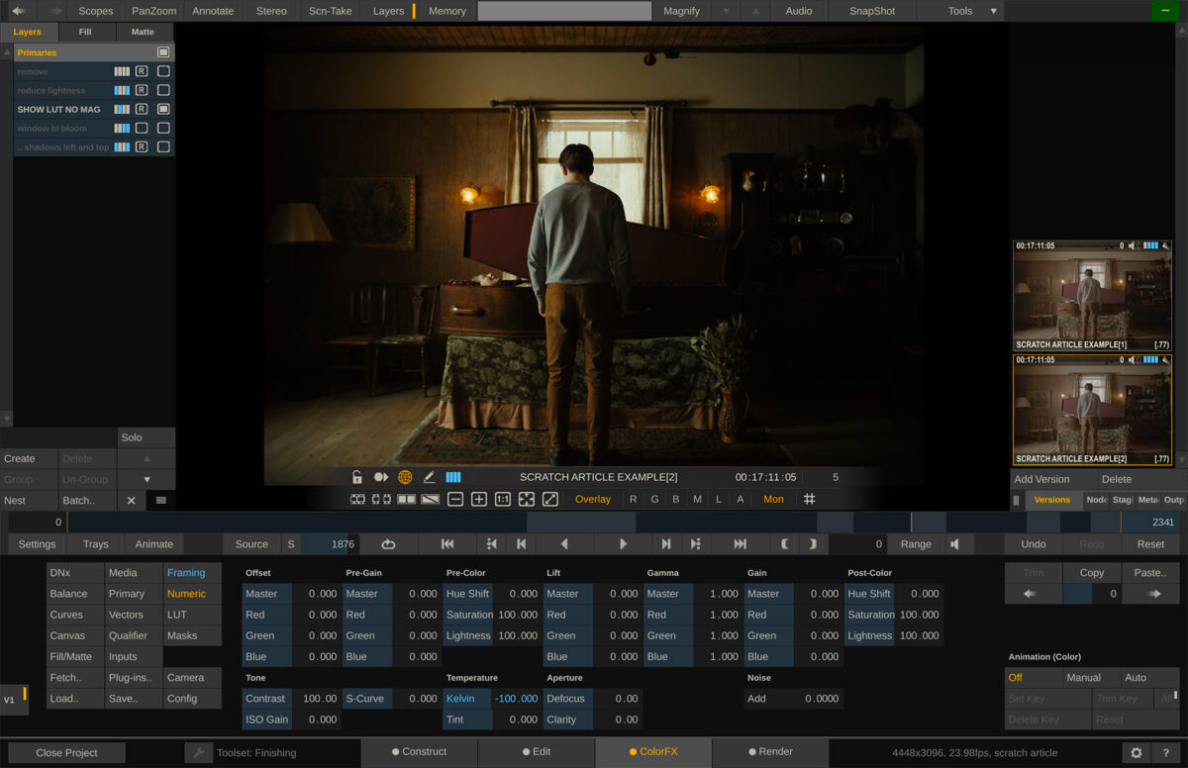Click the loop playback icon

click(388, 544)
